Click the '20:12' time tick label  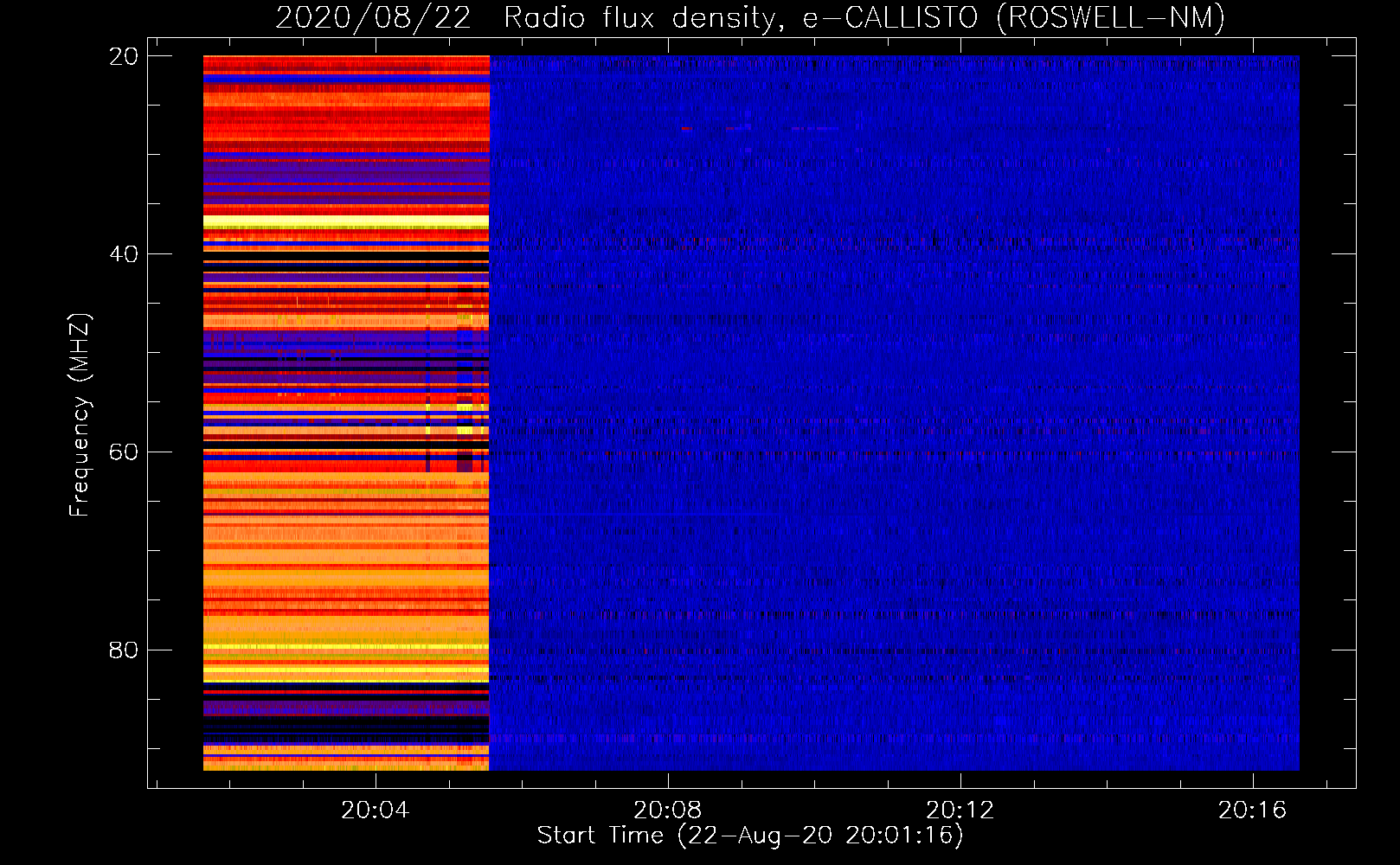pyautogui.click(x=960, y=811)
